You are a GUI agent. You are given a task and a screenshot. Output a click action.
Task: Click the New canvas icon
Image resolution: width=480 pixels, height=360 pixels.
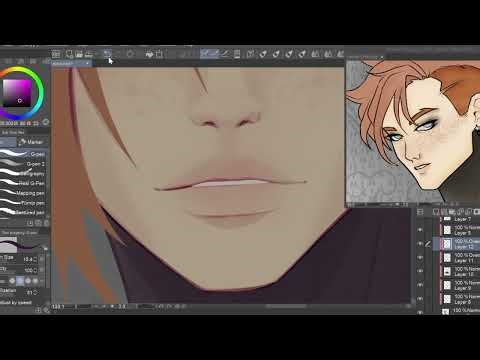coord(69,54)
